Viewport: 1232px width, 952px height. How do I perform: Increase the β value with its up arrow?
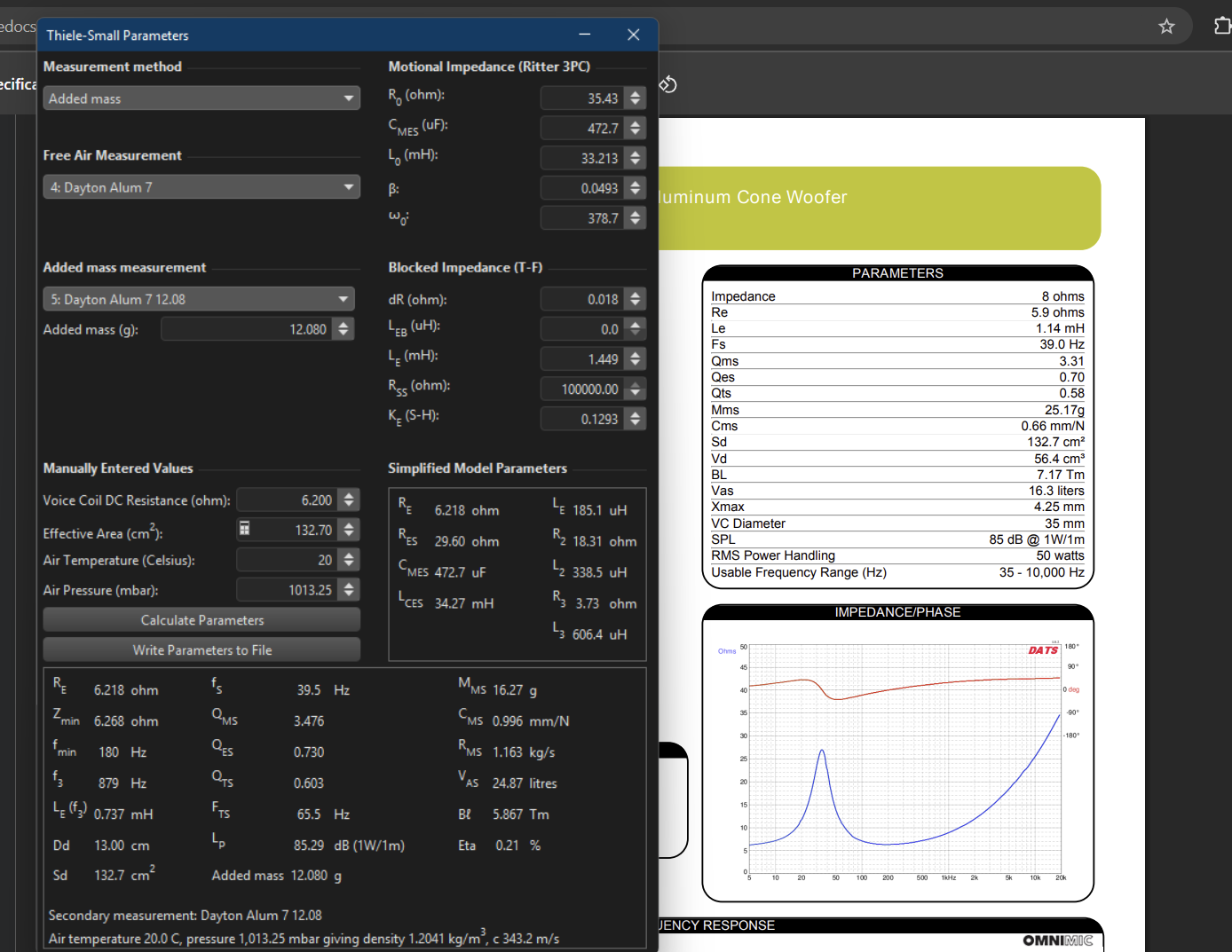(636, 183)
